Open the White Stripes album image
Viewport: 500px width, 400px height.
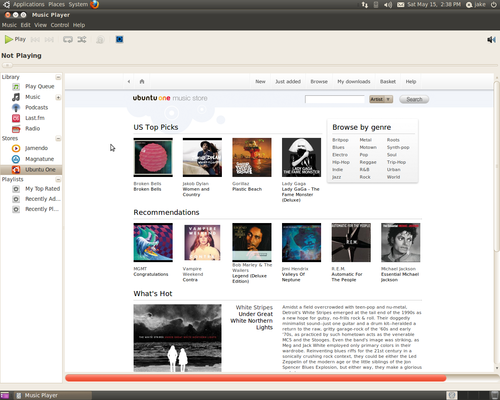177,338
